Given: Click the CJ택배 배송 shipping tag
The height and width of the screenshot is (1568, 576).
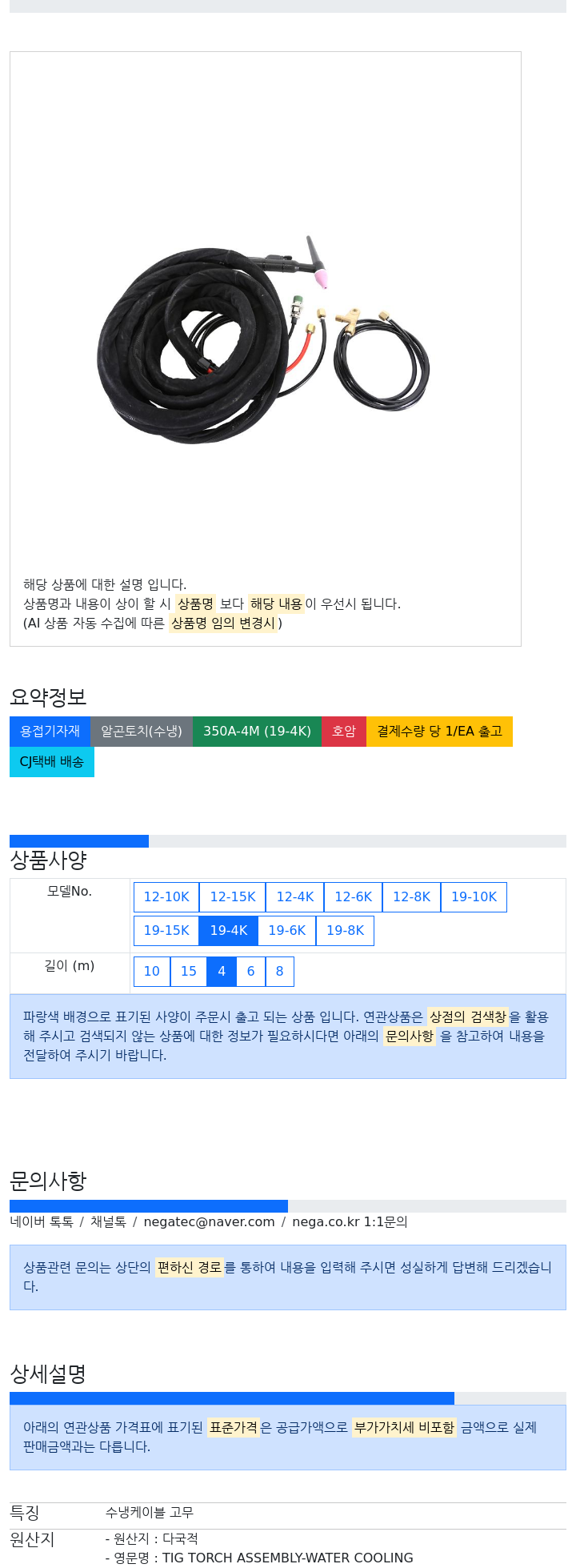Looking at the screenshot, I should [x=52, y=762].
